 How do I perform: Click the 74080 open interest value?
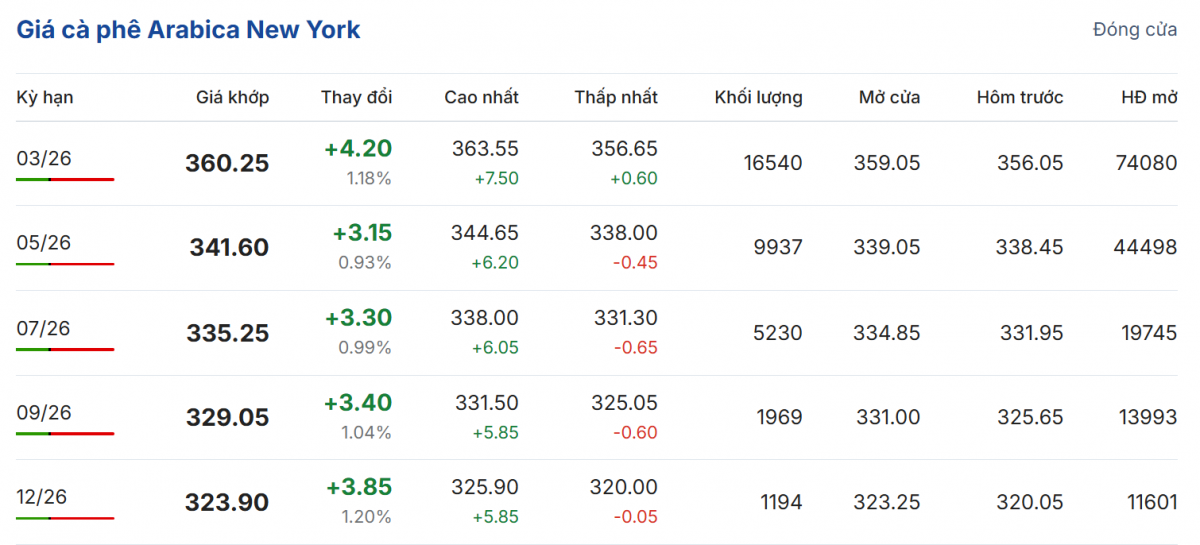[x=1146, y=163]
